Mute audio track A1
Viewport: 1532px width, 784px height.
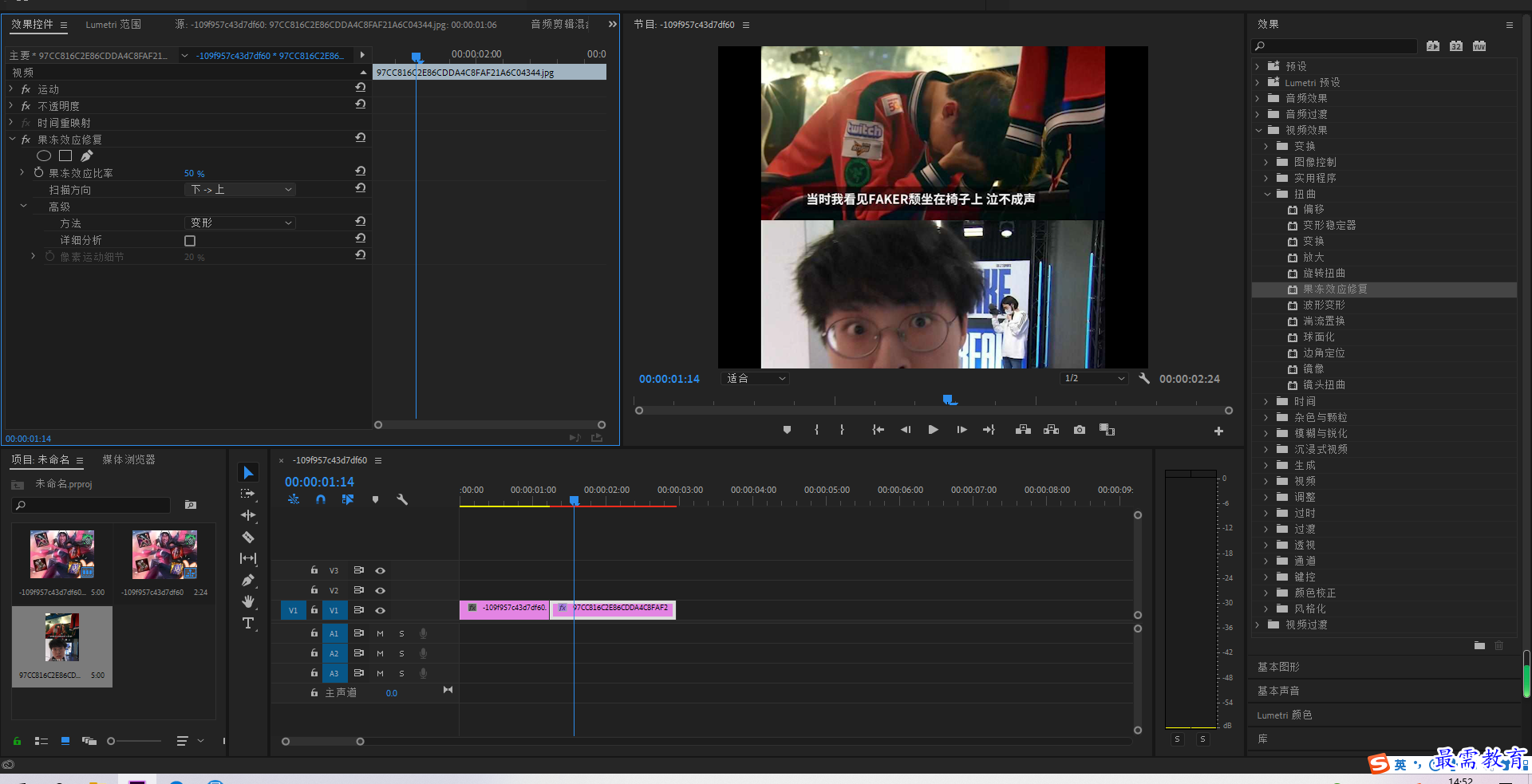(380, 633)
